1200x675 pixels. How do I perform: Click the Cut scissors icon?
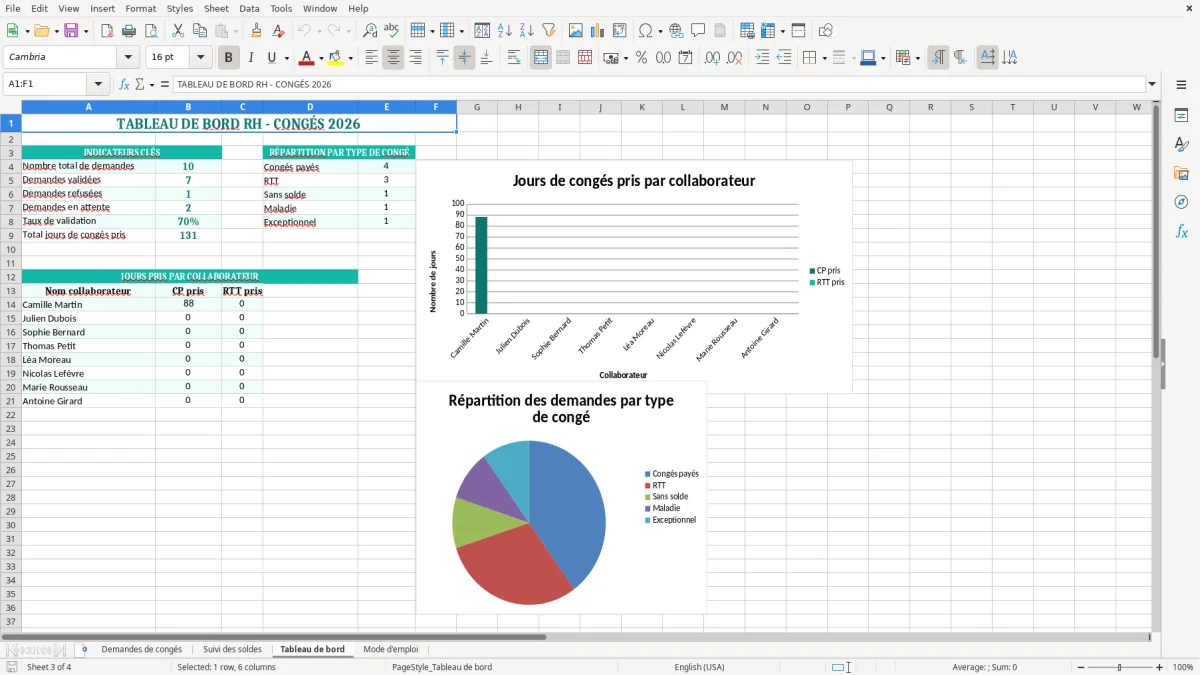point(178,31)
